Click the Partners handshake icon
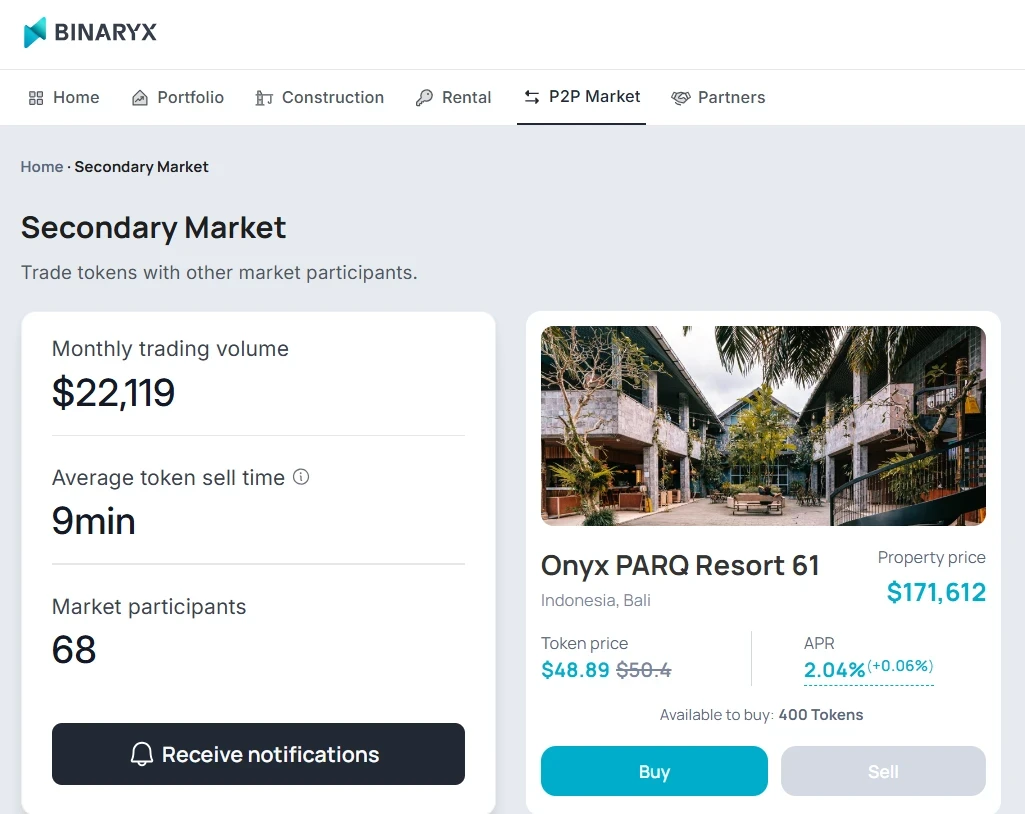This screenshot has height=814, width=1025. coord(681,98)
